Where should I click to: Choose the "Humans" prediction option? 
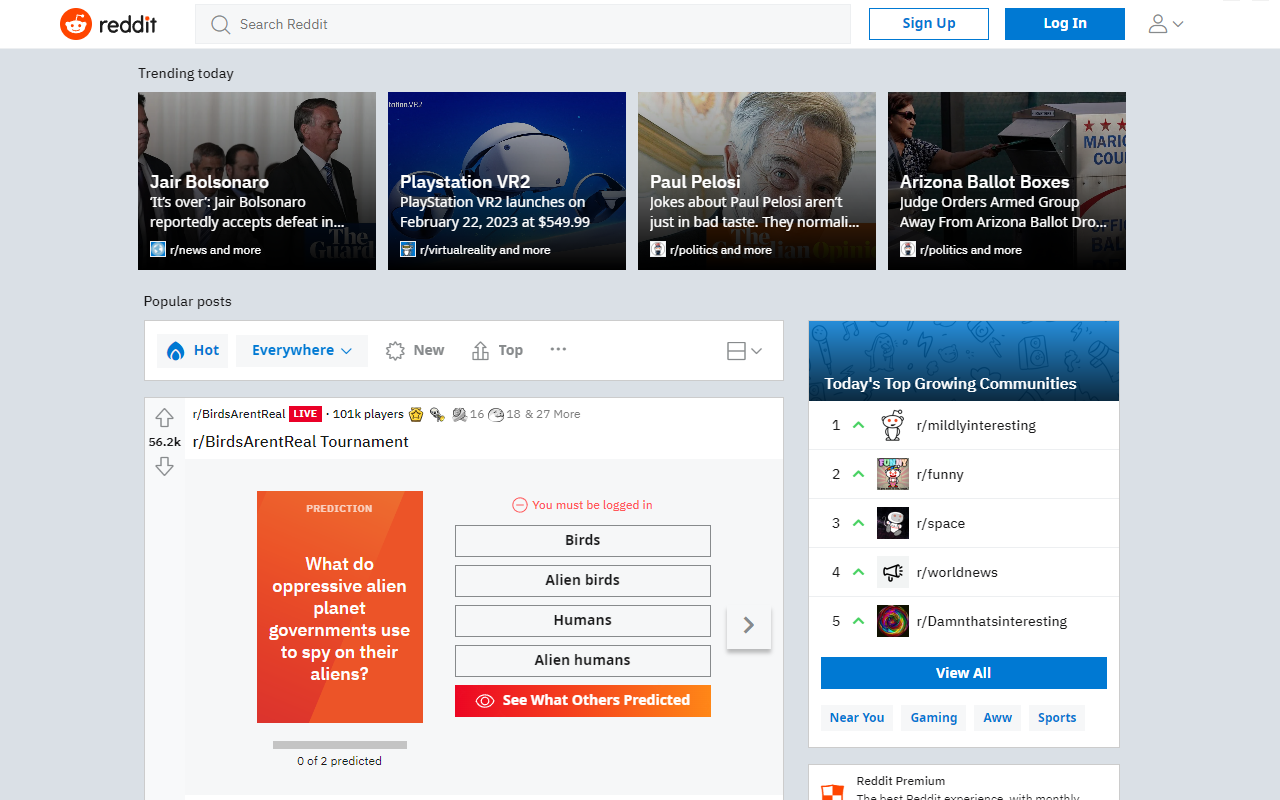(583, 621)
